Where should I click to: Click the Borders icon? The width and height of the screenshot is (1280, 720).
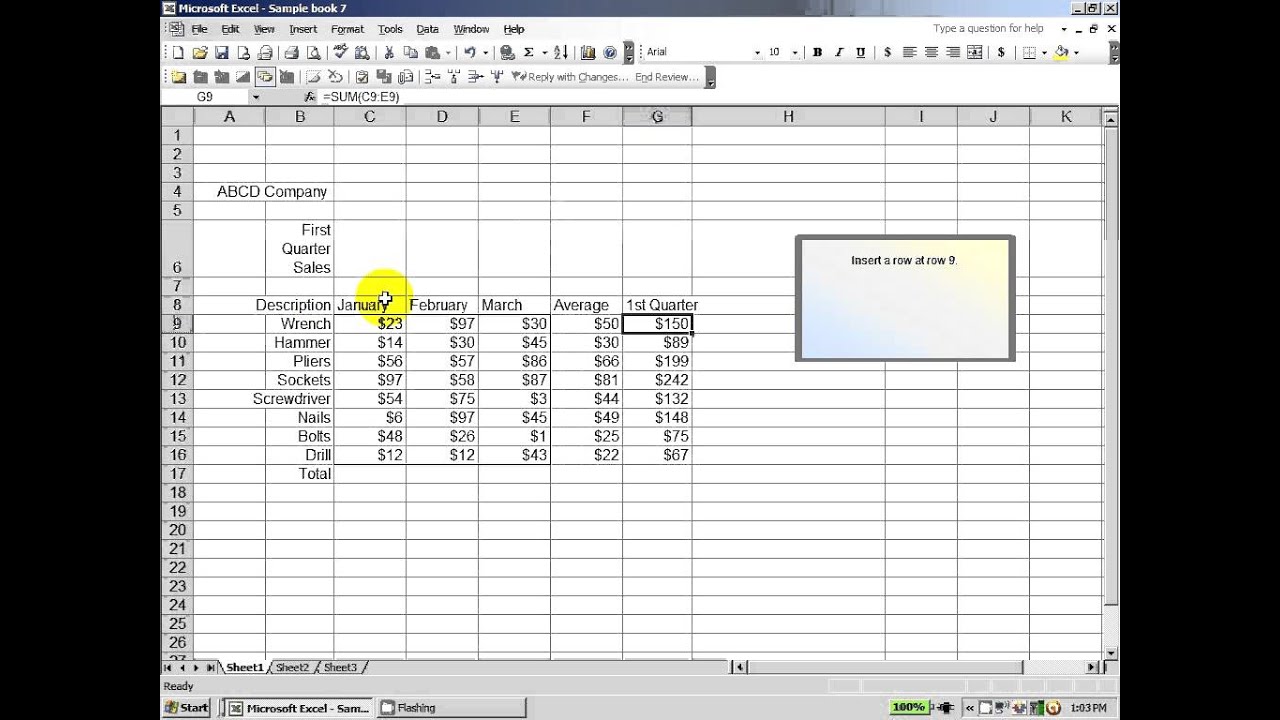(x=1029, y=52)
